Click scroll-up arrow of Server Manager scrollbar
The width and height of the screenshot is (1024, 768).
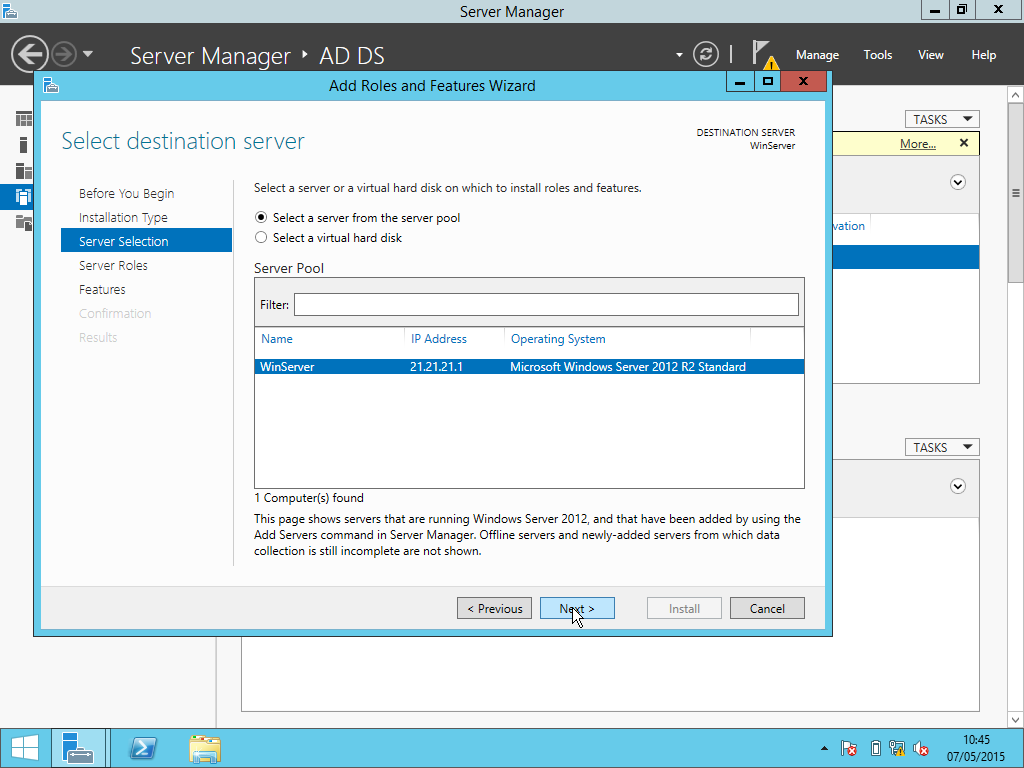(1016, 95)
